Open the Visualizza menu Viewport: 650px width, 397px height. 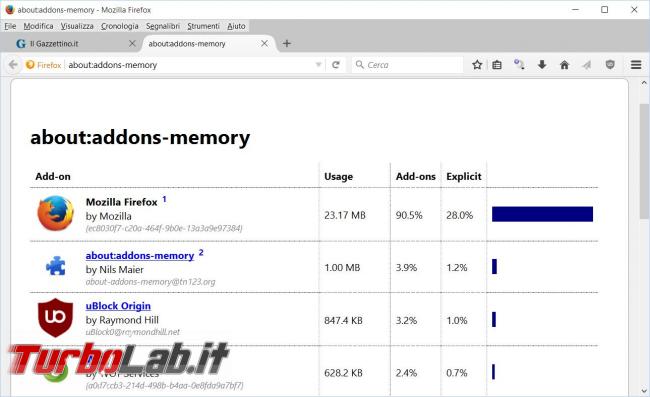coord(77,26)
